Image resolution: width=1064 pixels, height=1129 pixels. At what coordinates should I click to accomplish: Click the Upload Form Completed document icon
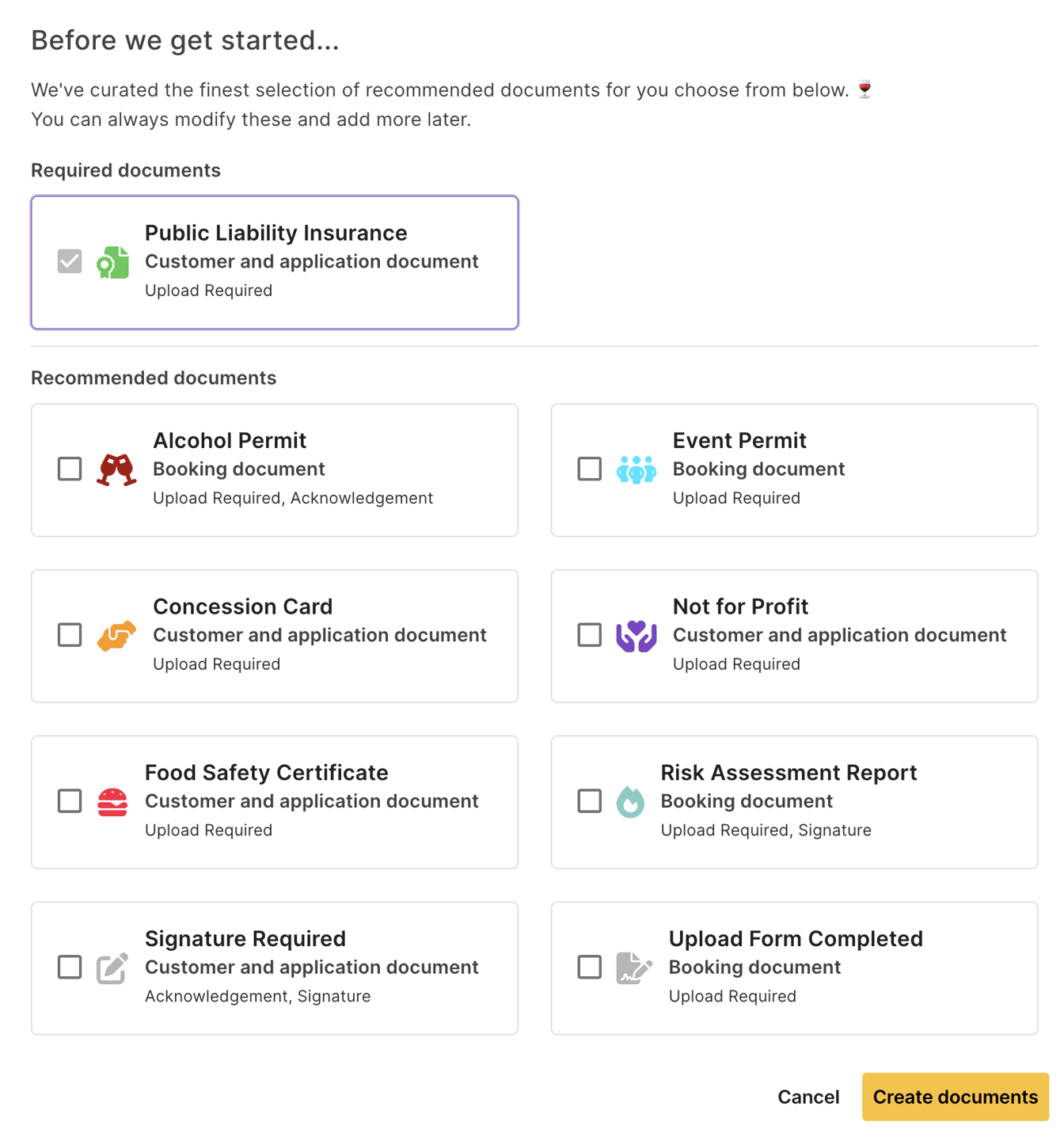coord(634,967)
